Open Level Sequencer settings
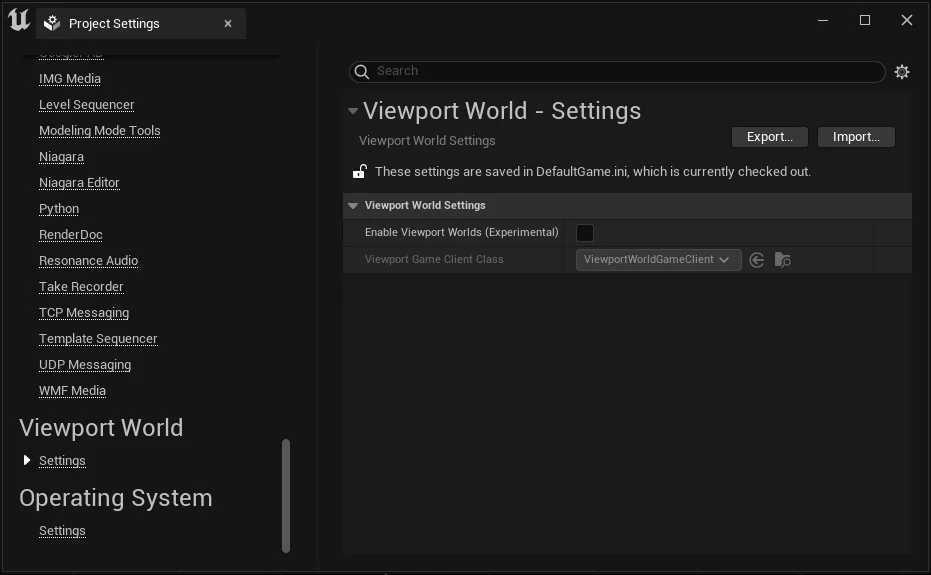 click(x=87, y=105)
